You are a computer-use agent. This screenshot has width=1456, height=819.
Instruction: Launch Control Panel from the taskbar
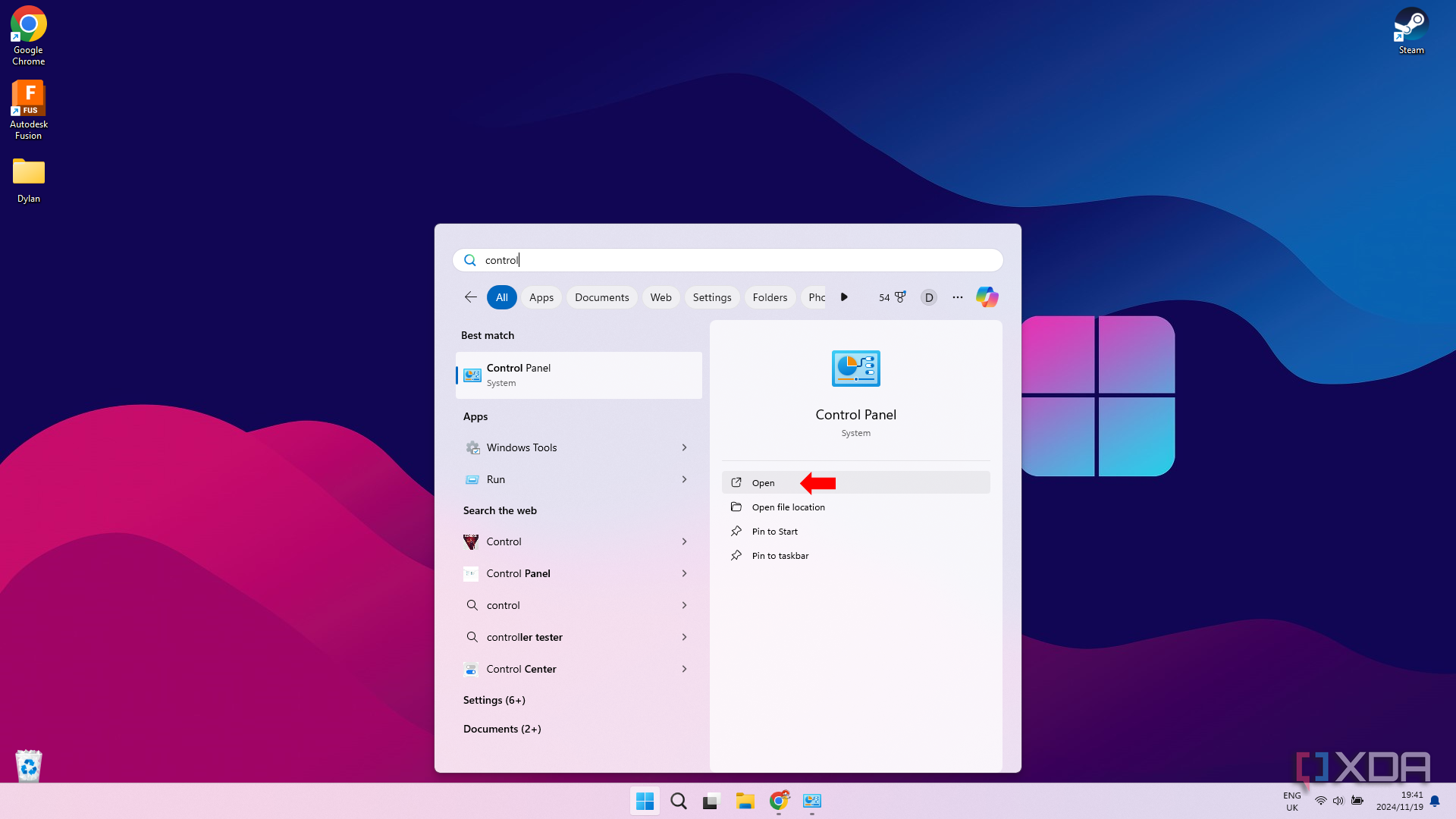click(x=812, y=801)
